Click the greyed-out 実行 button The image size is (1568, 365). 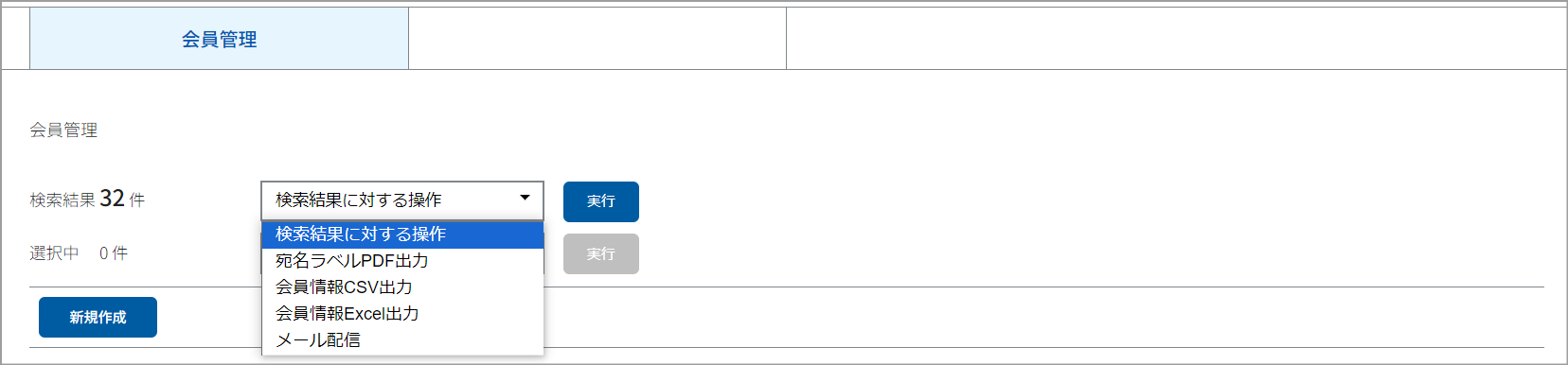tap(601, 253)
